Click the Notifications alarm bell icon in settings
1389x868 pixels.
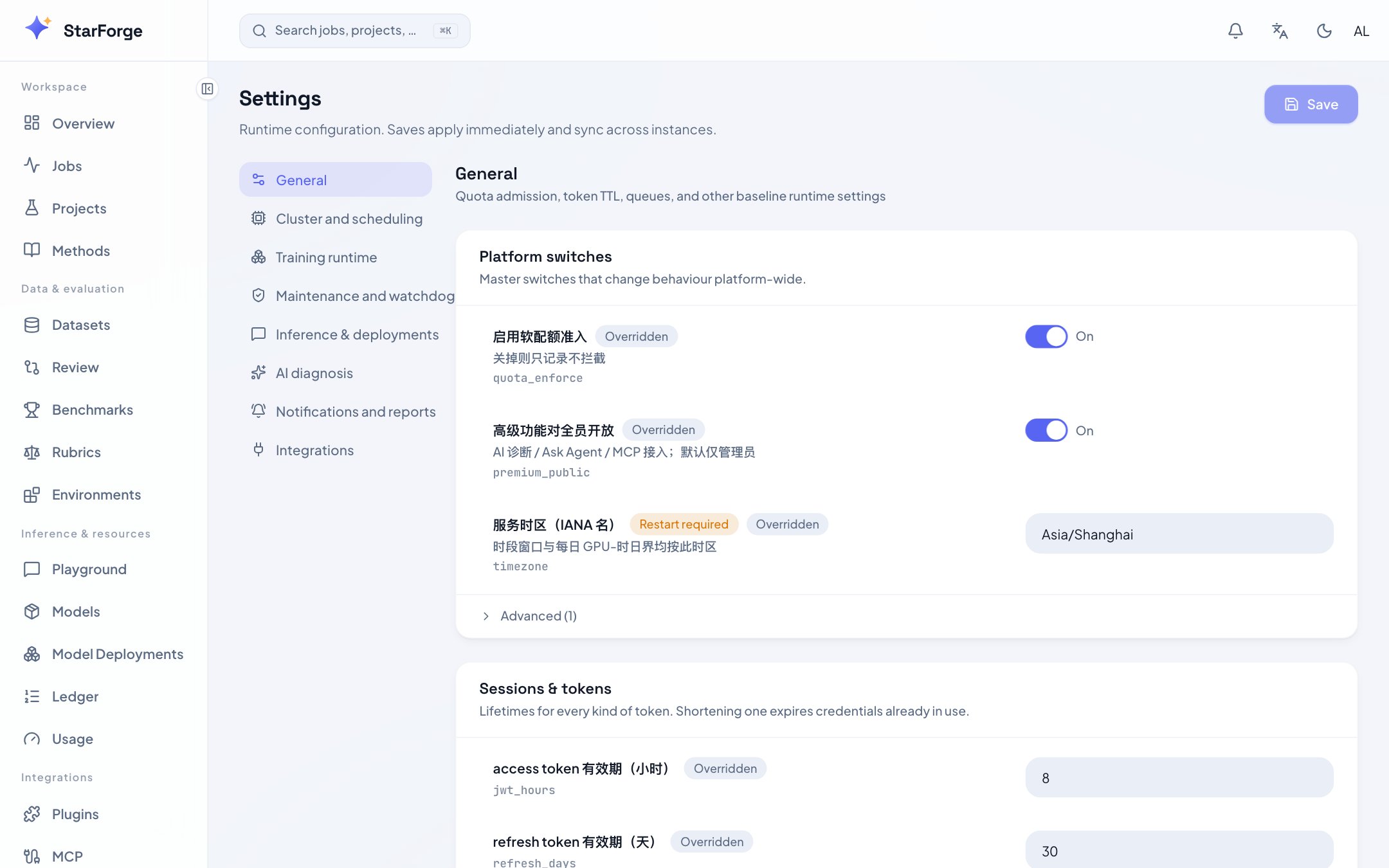pyautogui.click(x=259, y=411)
